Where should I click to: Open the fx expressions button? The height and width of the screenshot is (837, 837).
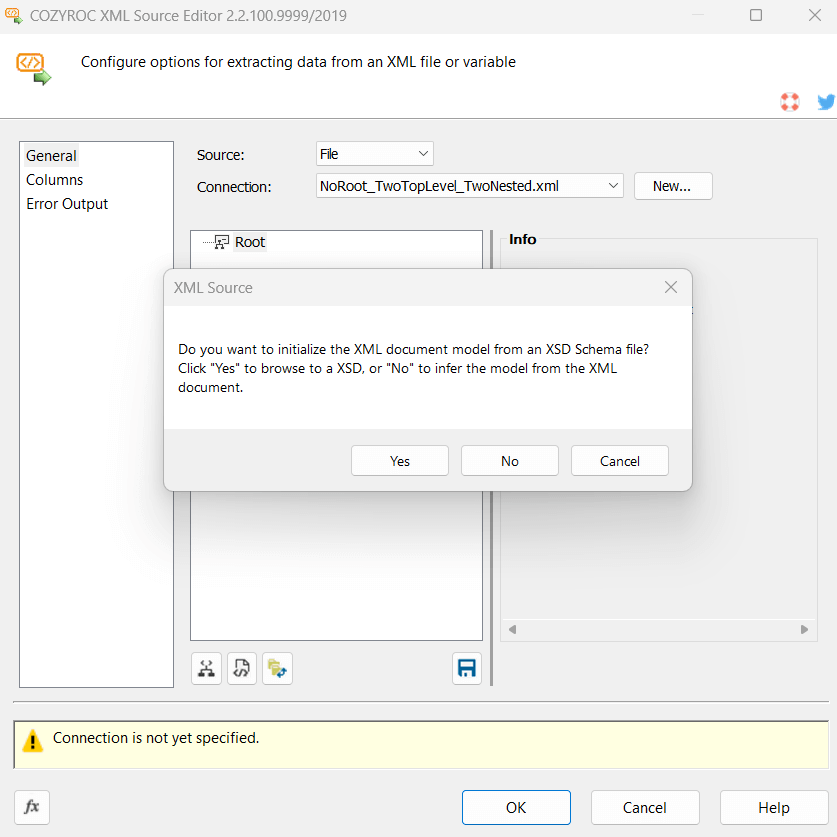(x=32, y=807)
